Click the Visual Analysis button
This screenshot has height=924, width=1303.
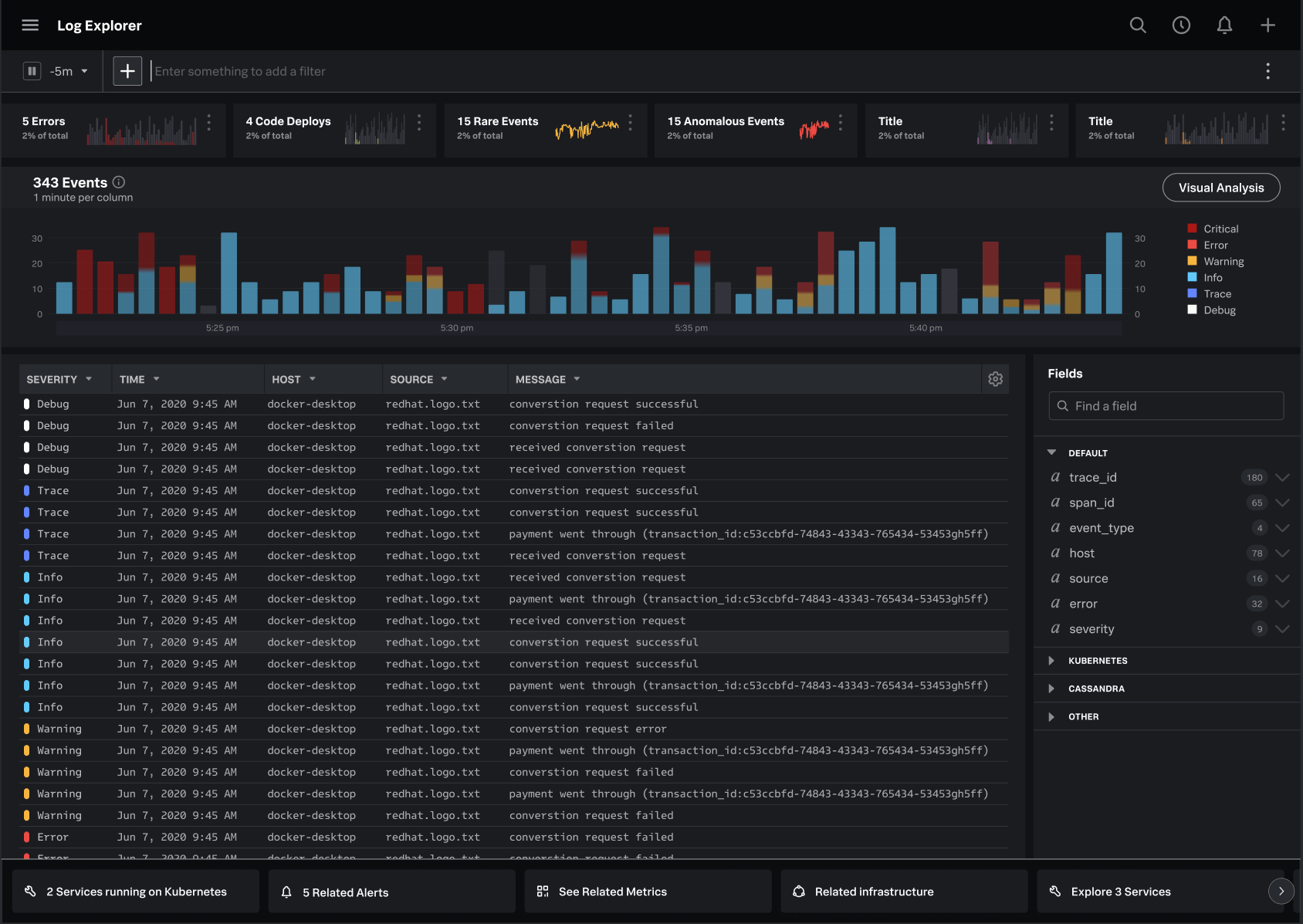coord(1220,188)
